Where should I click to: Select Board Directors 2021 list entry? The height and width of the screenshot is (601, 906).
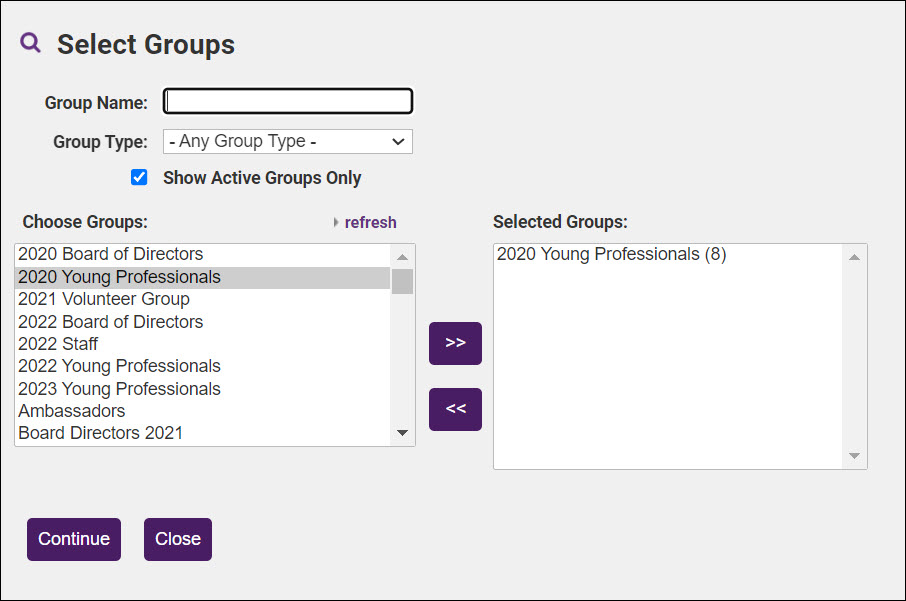[x=100, y=433]
